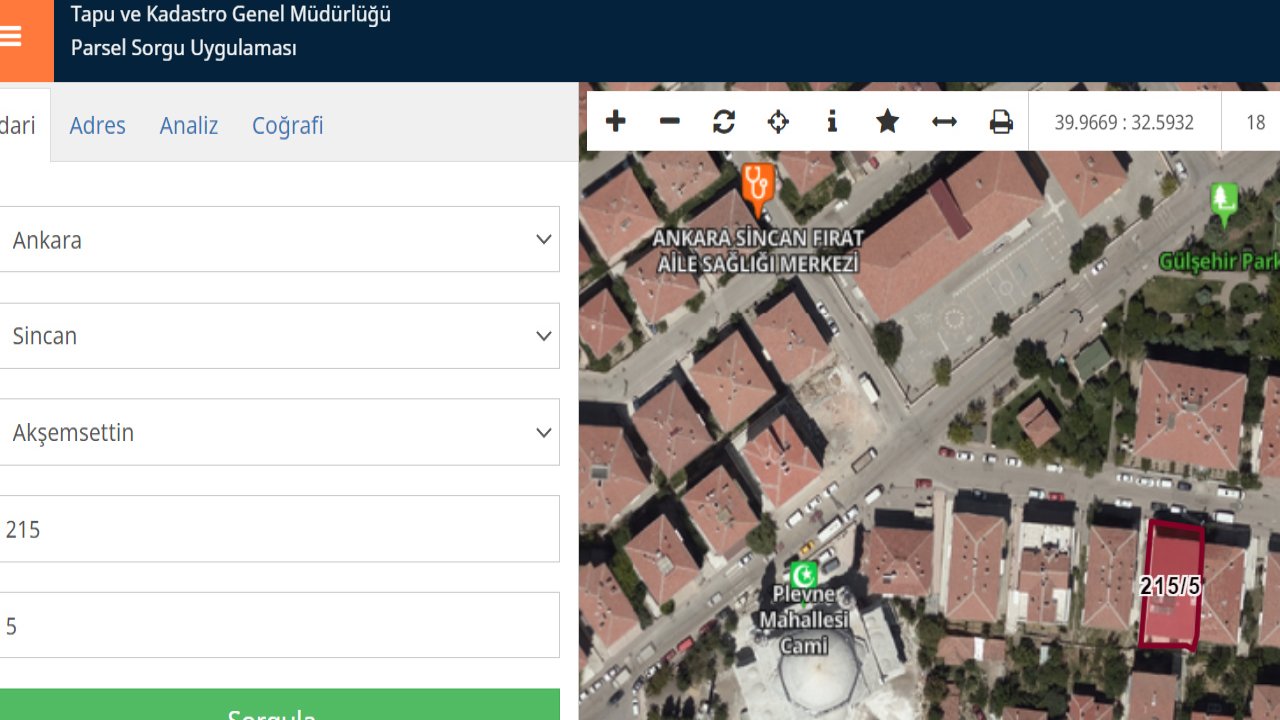Activate the locate crosshair tool
Viewport: 1280px width, 720px height.
(778, 122)
